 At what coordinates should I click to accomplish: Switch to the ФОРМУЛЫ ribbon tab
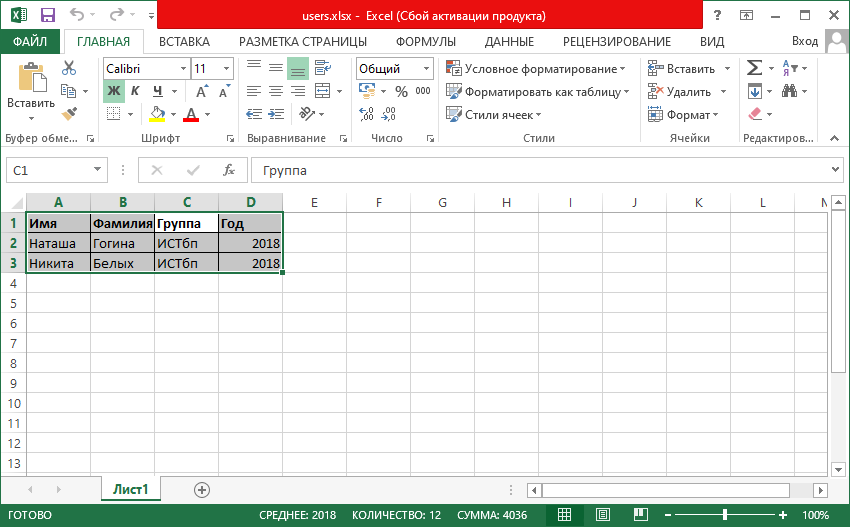click(x=425, y=41)
